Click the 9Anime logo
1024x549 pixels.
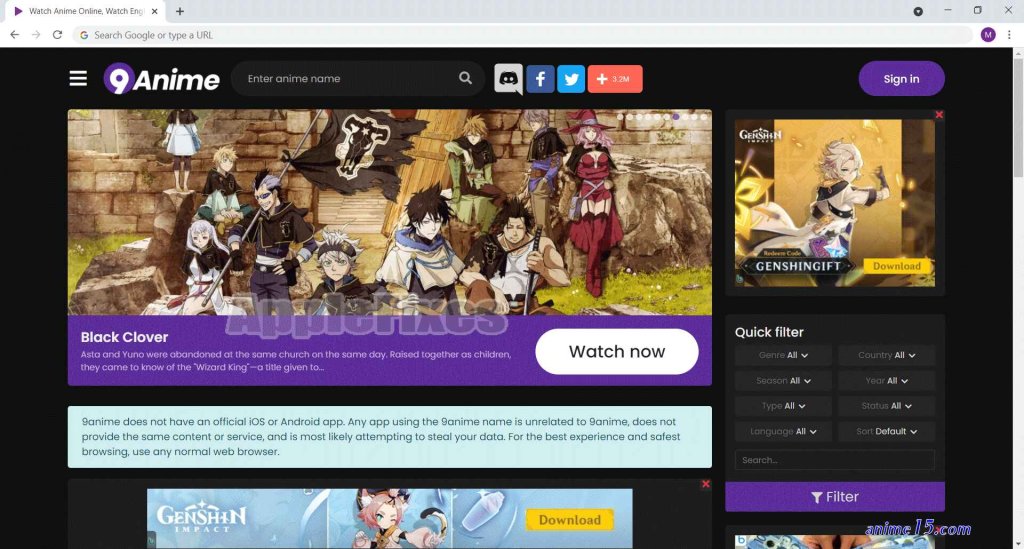click(x=161, y=79)
